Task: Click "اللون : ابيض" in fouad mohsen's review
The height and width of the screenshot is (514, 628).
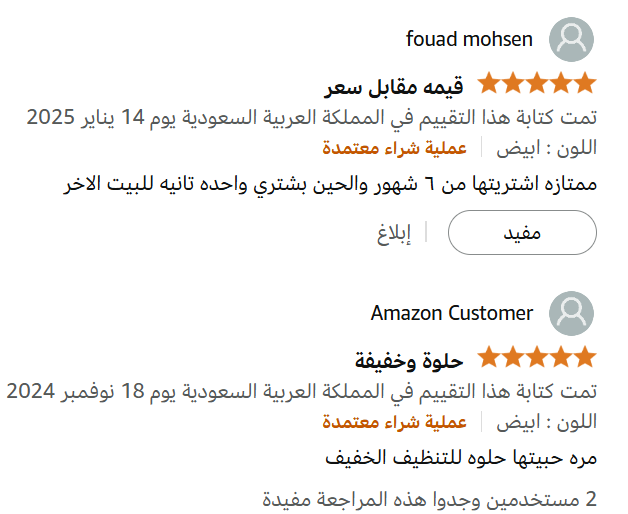Action: 546,149
